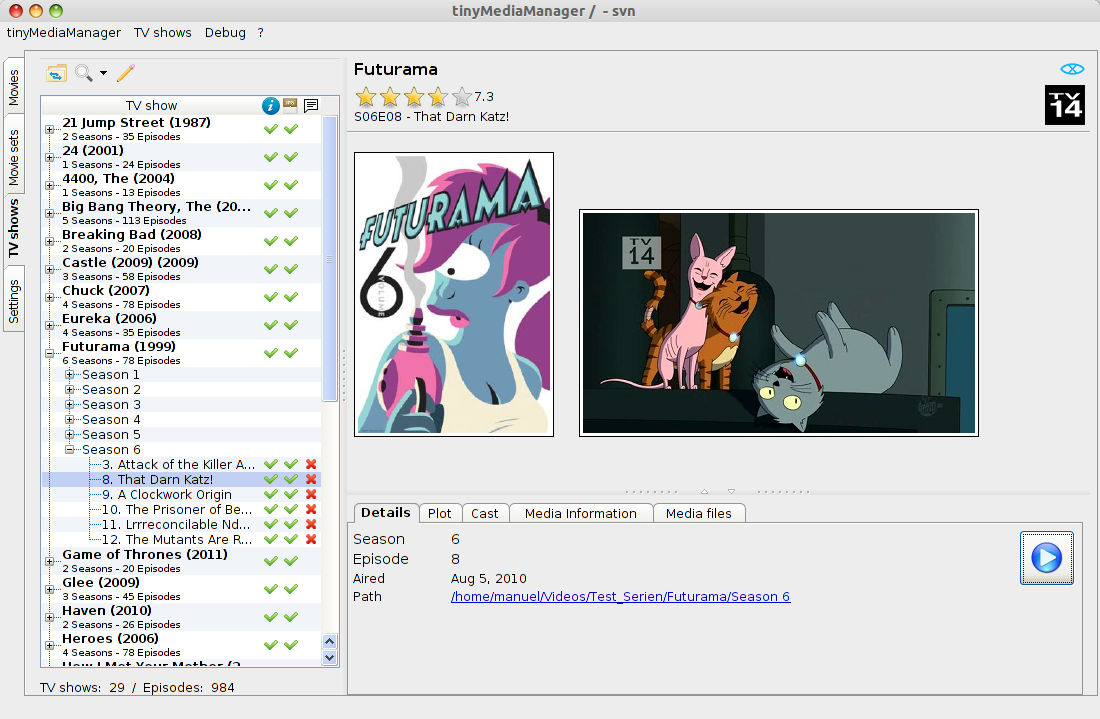Switch to the Movie sets side tab

[x=14, y=158]
